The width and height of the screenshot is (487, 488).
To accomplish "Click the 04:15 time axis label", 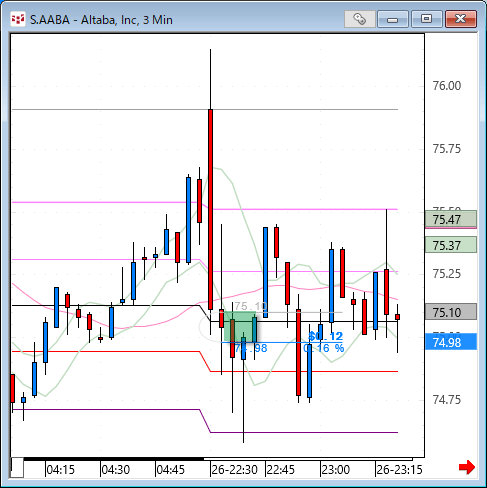I will pyautogui.click(x=61, y=470).
